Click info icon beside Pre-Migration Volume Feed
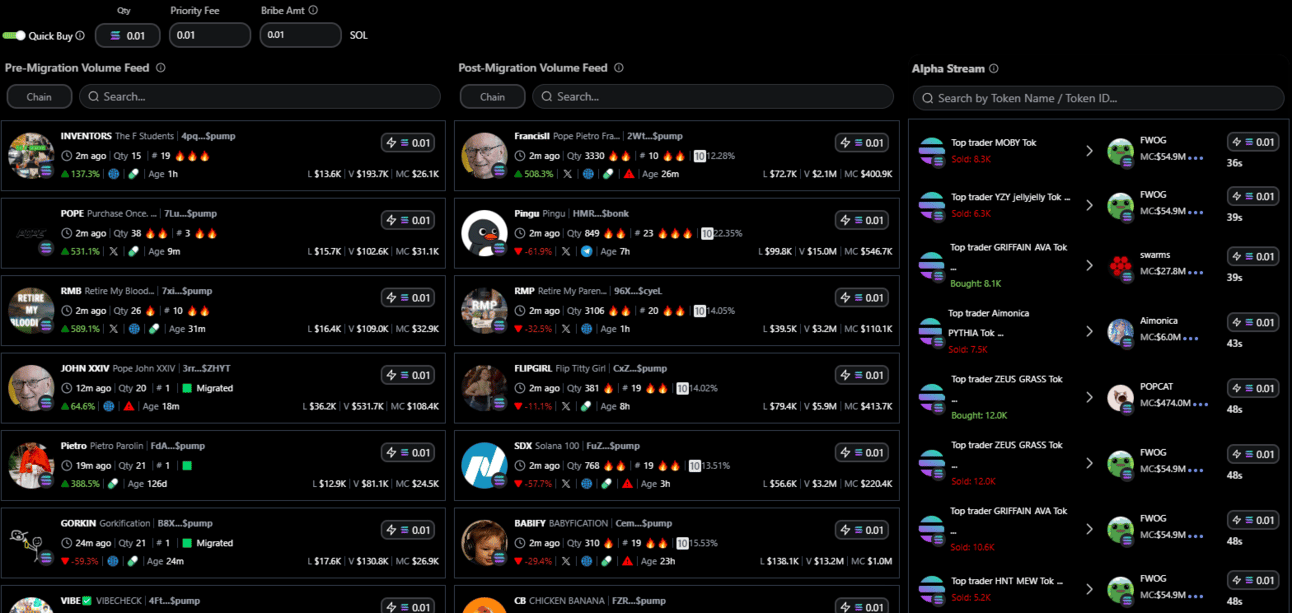The height and width of the screenshot is (613, 1292). pos(161,68)
